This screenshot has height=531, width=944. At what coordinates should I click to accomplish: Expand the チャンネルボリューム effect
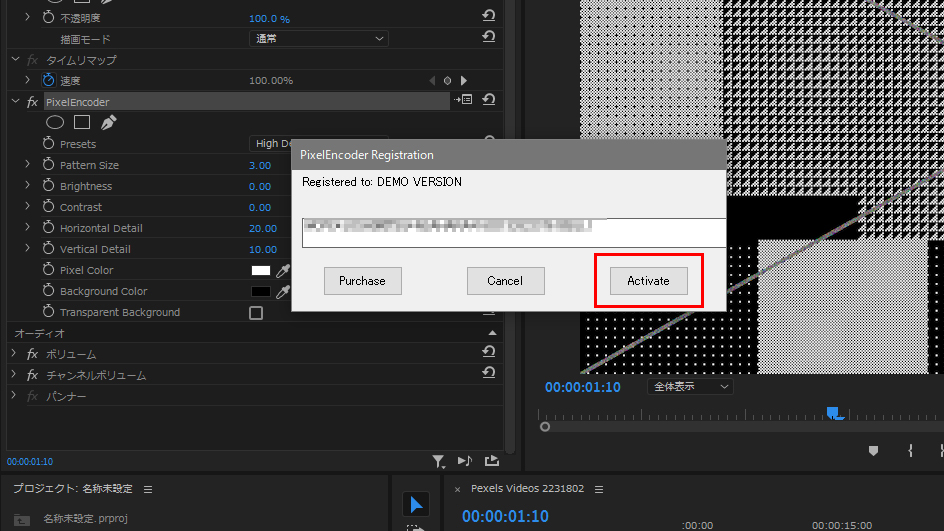pos(14,374)
